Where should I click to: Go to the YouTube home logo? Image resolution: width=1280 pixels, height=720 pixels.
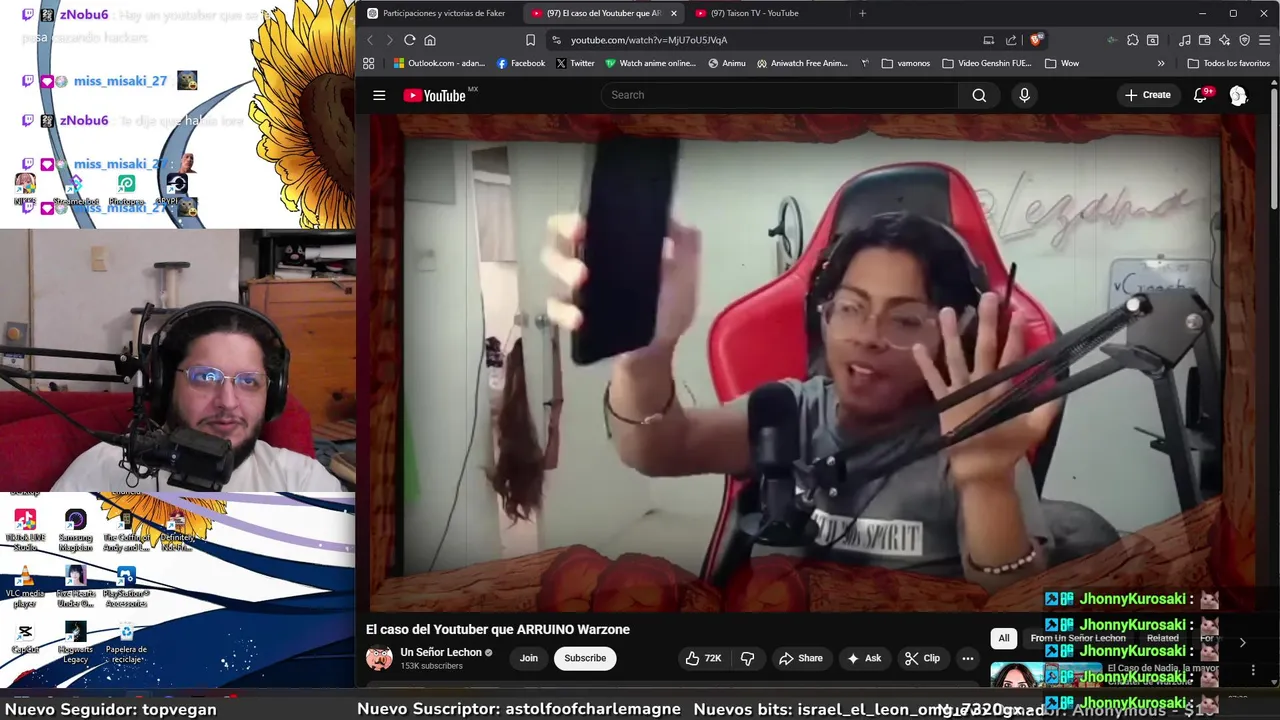(436, 95)
